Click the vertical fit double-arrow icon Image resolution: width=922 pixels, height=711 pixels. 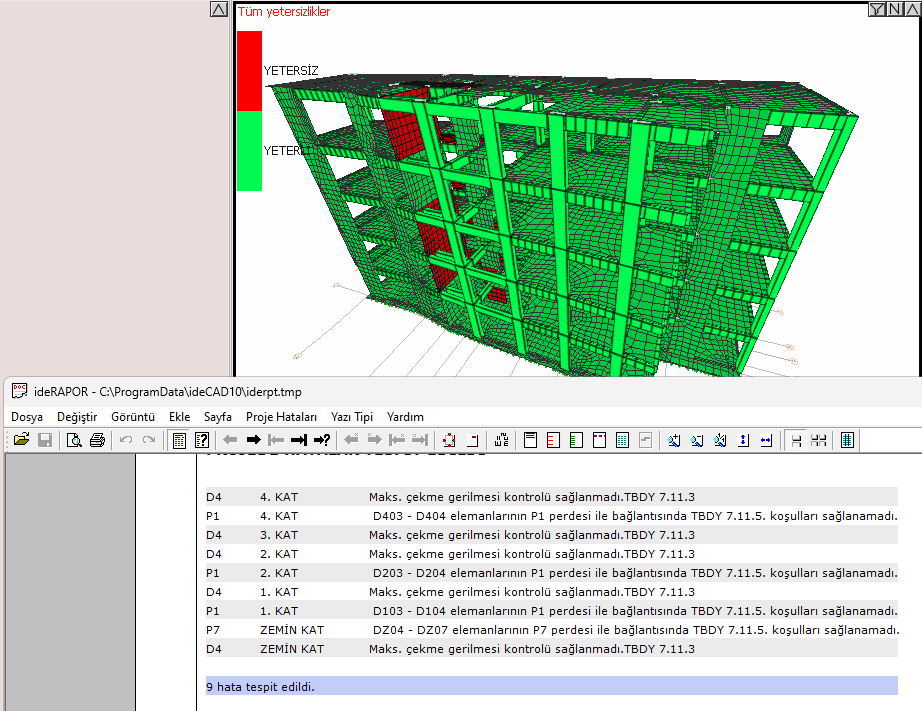743,440
